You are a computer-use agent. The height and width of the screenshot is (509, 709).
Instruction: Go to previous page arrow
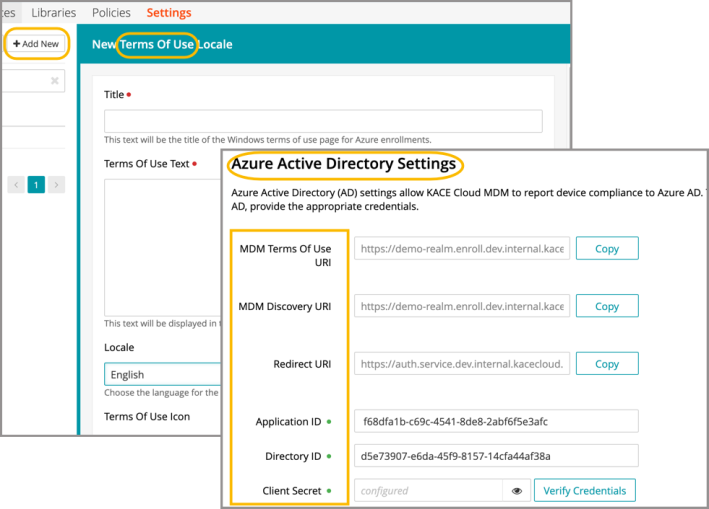(x=16, y=185)
